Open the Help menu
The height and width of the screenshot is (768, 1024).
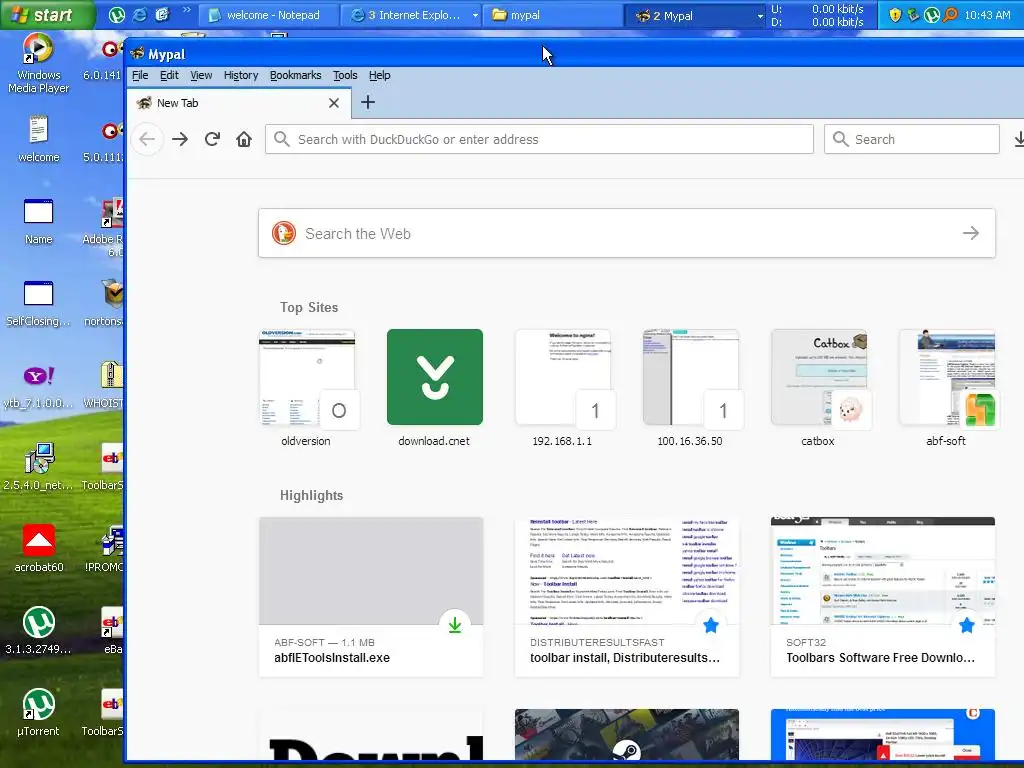379,75
